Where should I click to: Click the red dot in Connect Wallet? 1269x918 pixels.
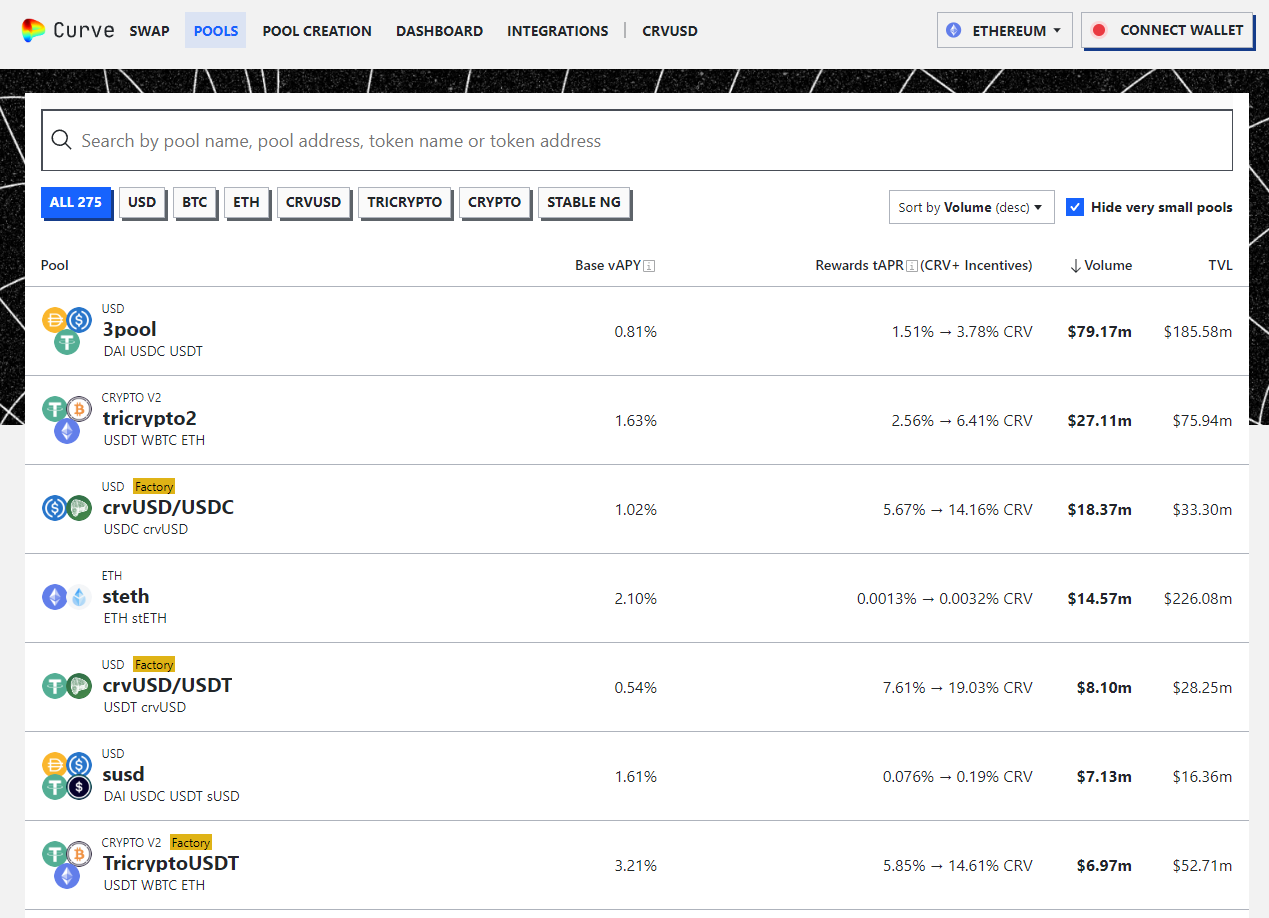pyautogui.click(x=1099, y=30)
